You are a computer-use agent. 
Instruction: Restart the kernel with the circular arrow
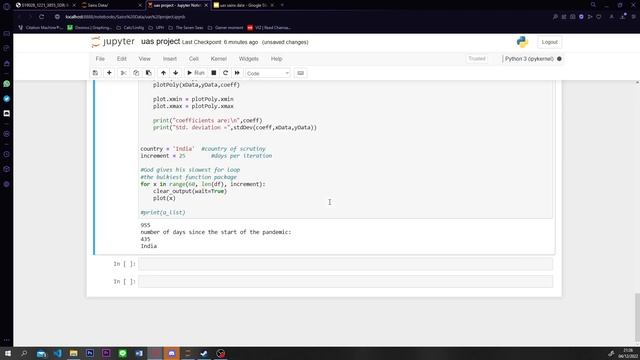pyautogui.click(x=225, y=73)
